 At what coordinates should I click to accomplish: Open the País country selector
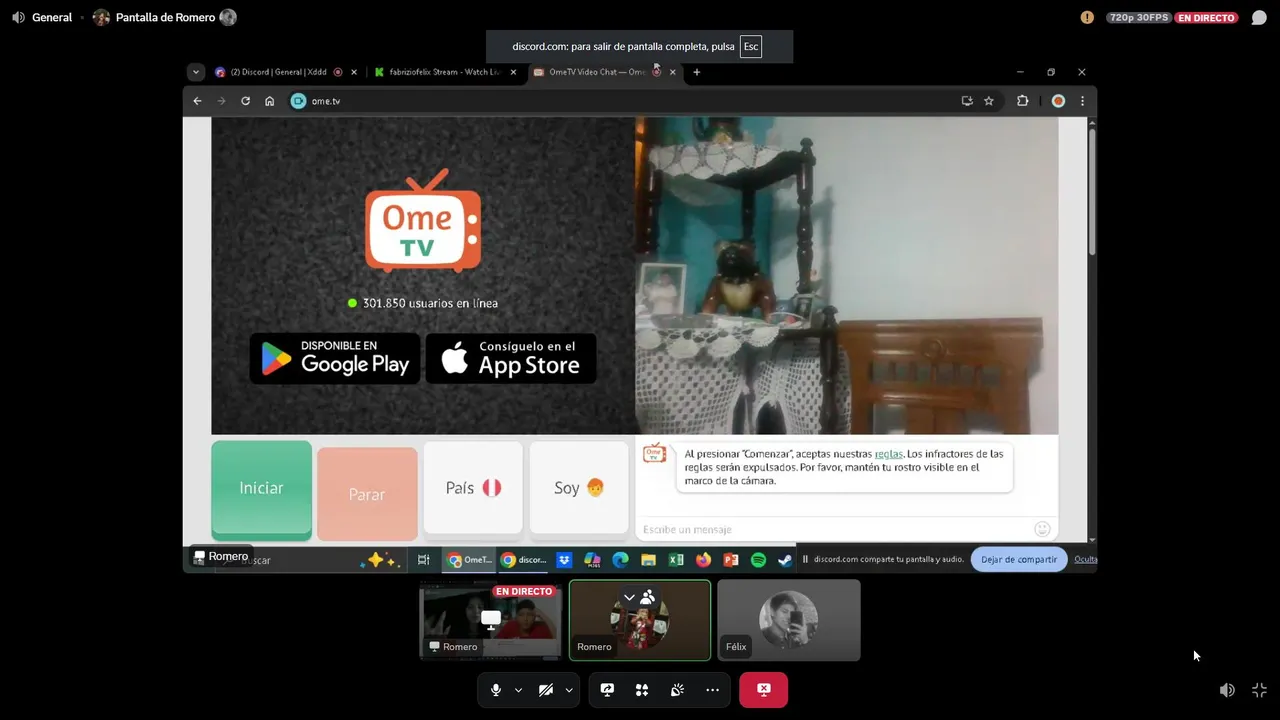pos(473,488)
